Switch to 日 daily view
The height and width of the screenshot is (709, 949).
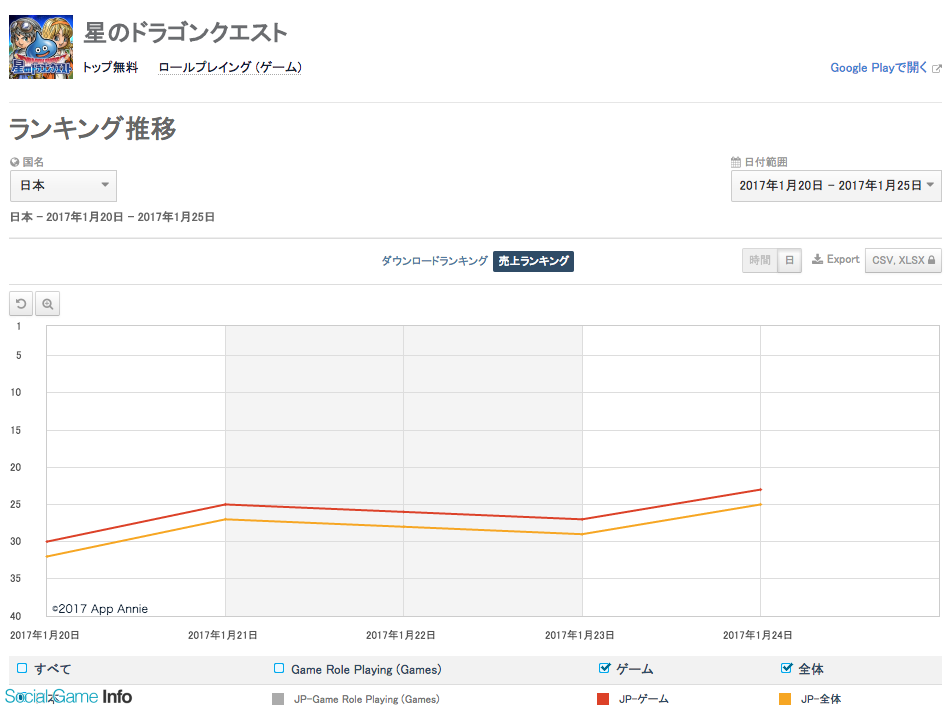(789, 260)
